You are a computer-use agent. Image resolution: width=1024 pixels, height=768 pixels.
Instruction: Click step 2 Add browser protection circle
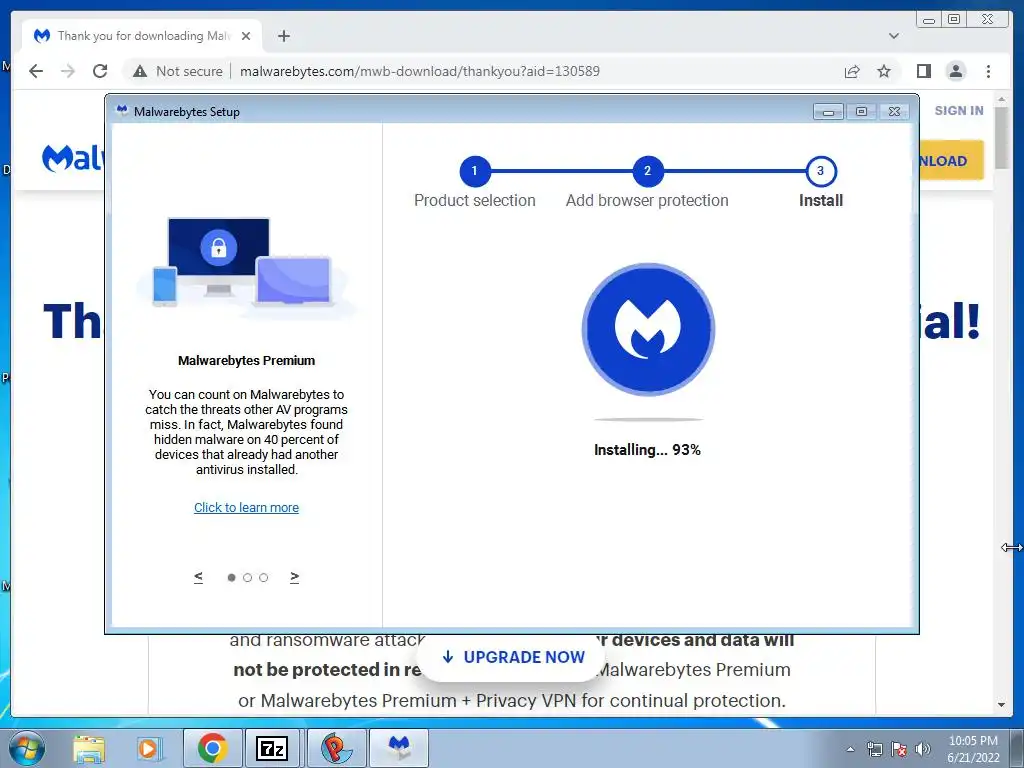tap(647, 171)
